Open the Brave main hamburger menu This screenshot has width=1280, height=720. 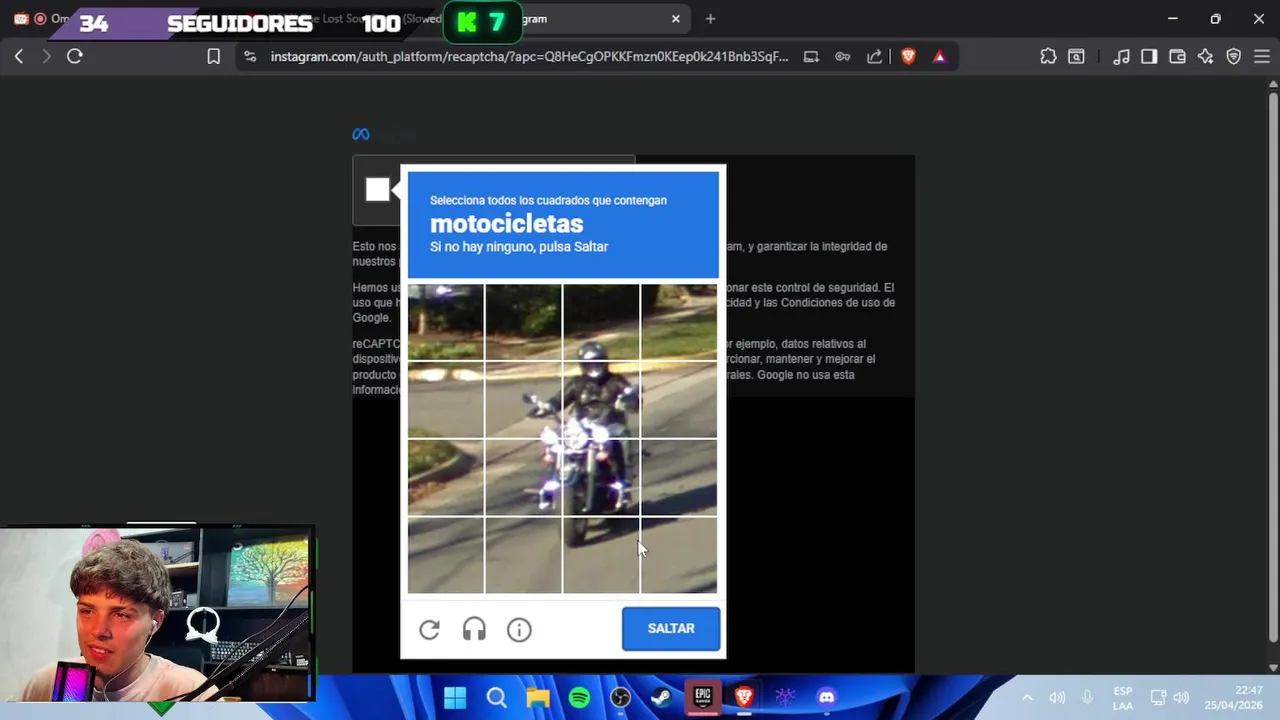coord(1261,57)
